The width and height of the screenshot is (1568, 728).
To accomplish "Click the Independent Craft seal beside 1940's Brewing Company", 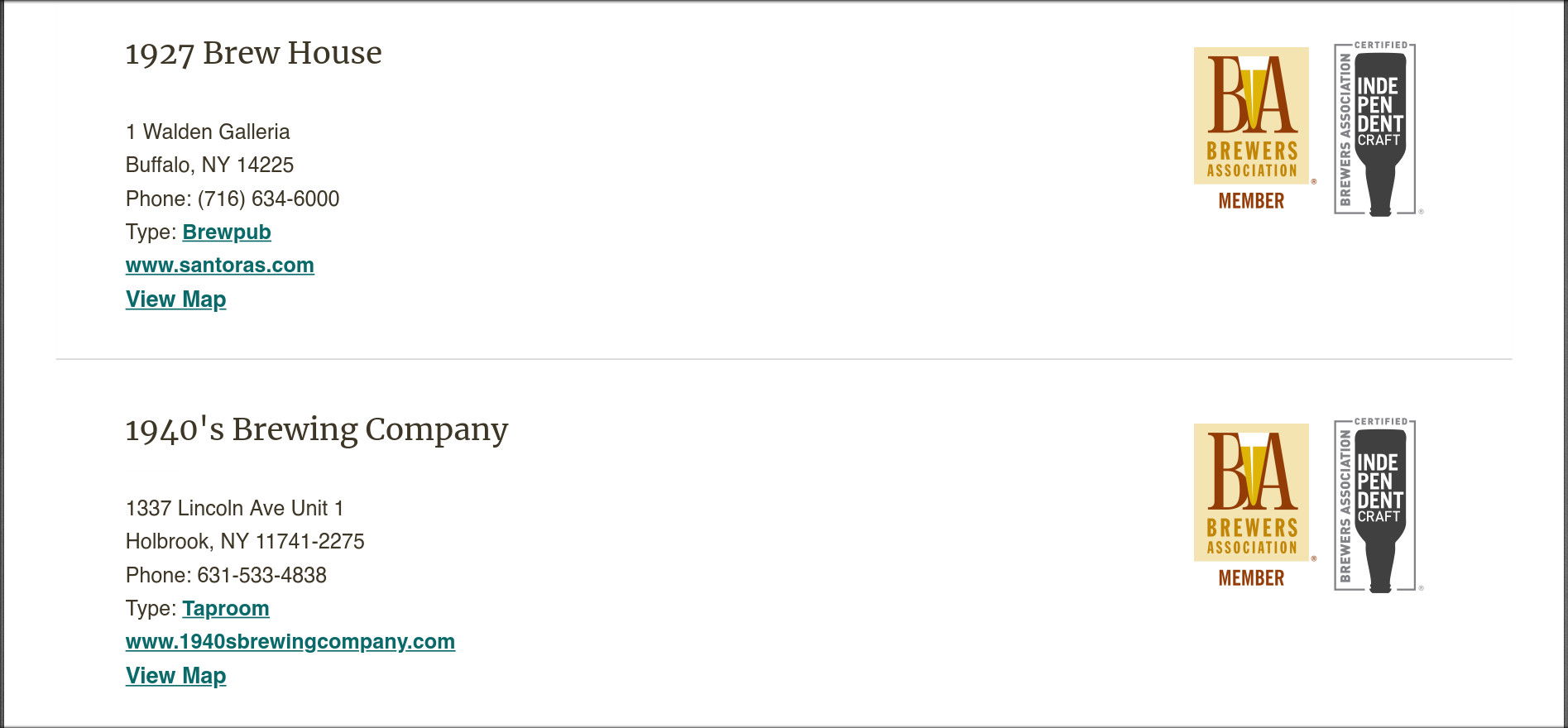I will (x=1378, y=505).
